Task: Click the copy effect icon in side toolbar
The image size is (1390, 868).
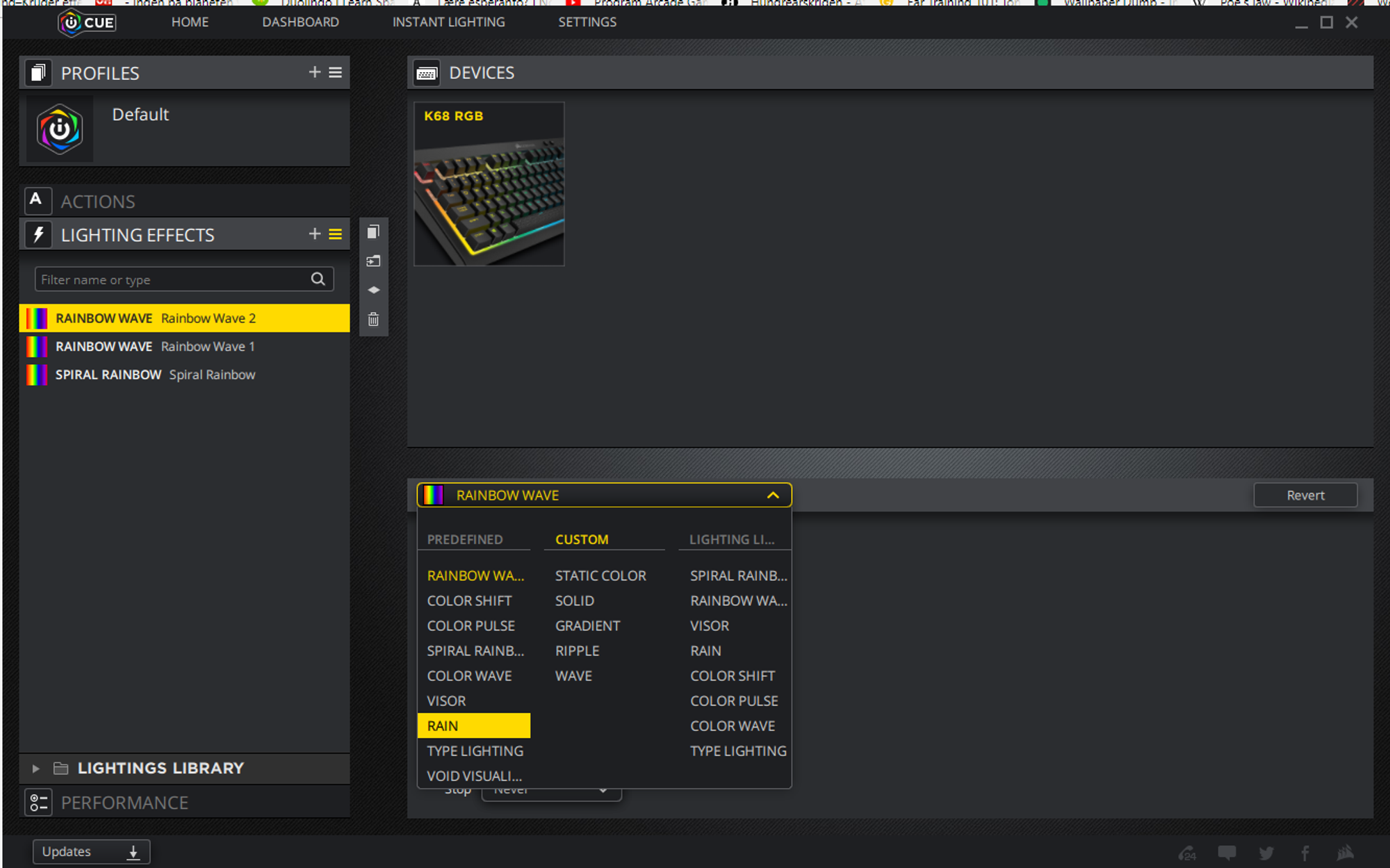Action: coord(373,231)
